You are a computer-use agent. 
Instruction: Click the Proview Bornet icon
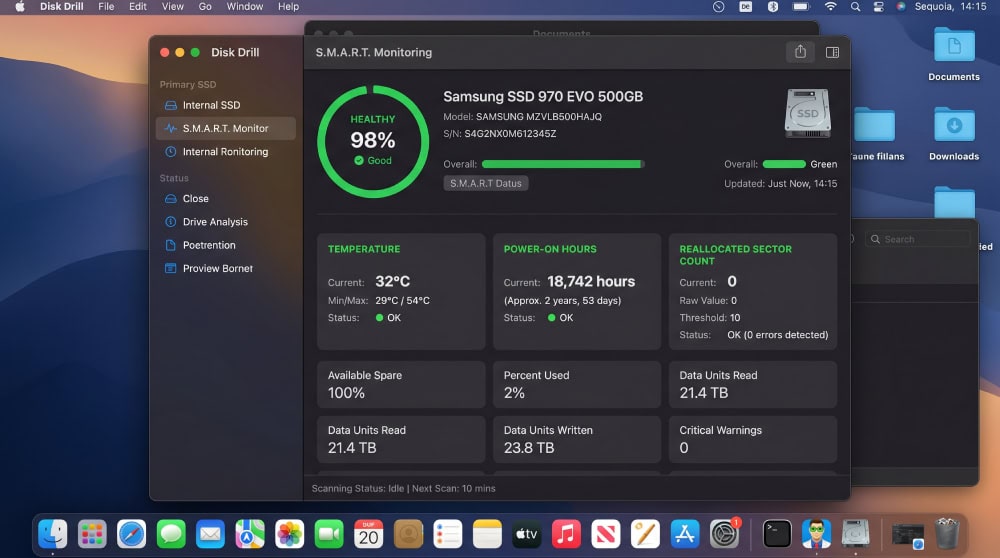click(170, 268)
